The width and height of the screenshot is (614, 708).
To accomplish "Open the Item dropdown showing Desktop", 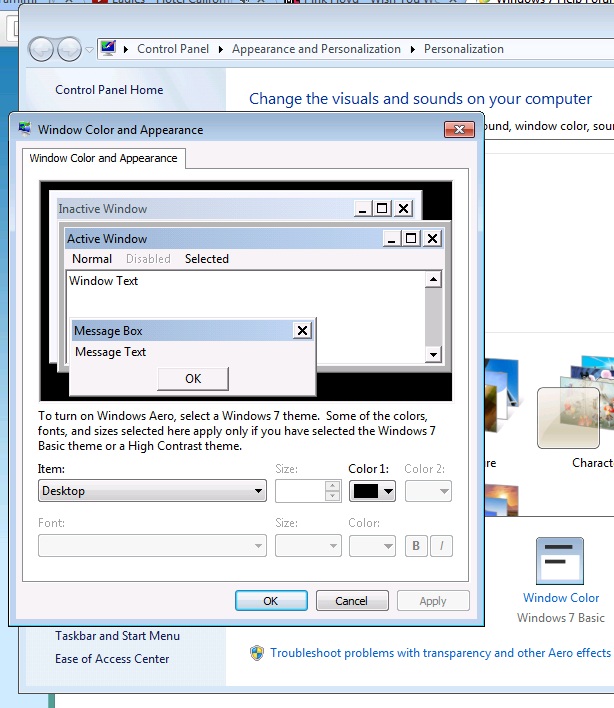I will coord(152,491).
